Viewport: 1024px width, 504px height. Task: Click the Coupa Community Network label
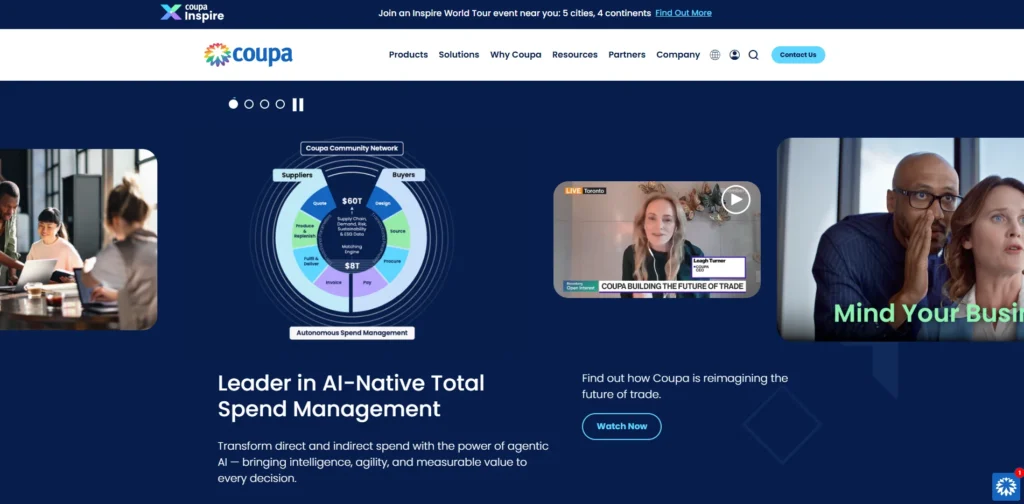coord(351,148)
